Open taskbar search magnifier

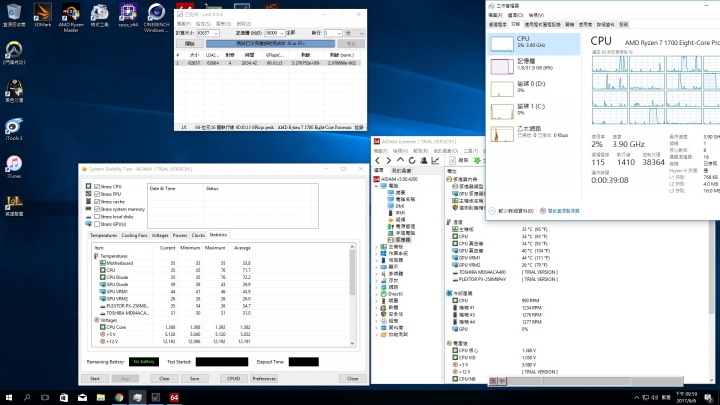[x=27, y=397]
